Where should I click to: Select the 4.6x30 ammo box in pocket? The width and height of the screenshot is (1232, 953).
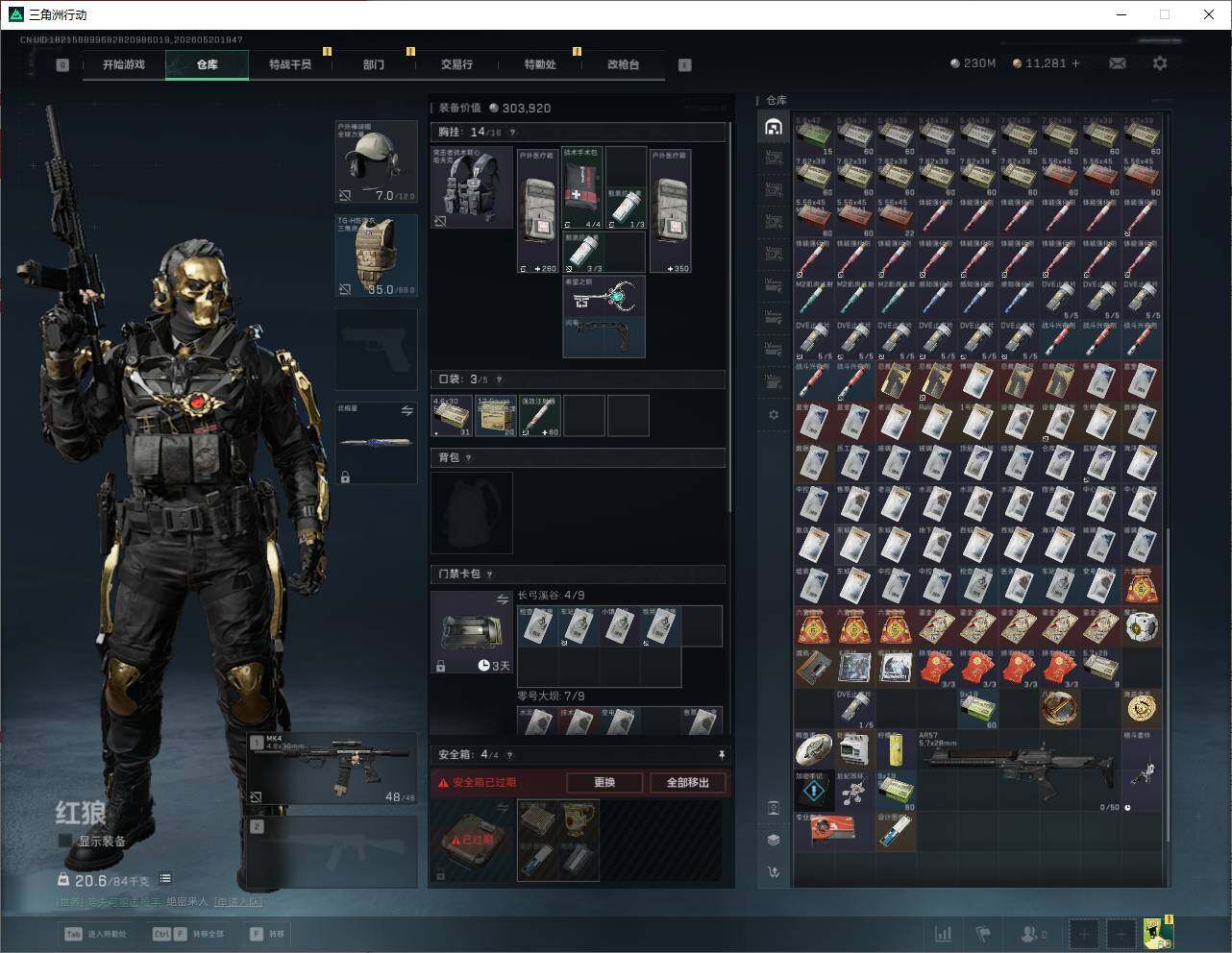coord(452,415)
